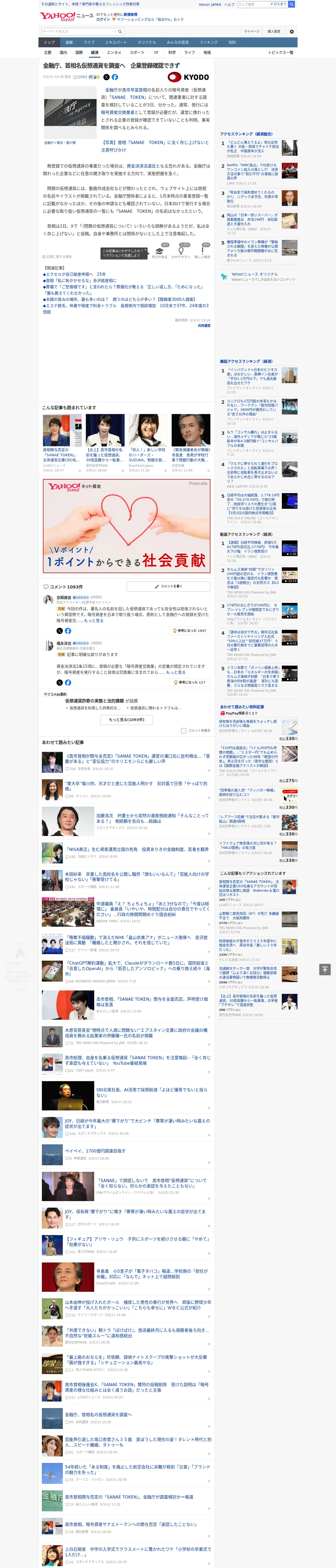Tick the コメント非表示 checkbox
The image size is (336, 1568).
183,730
